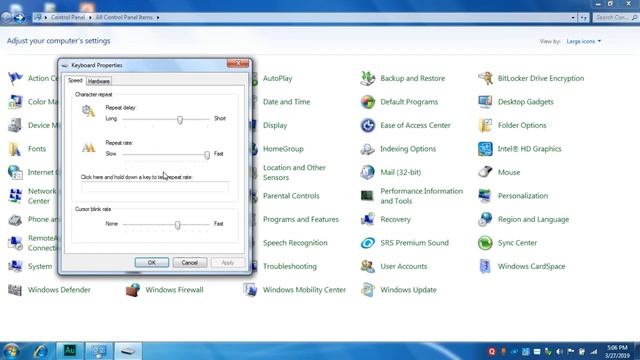The height and width of the screenshot is (360, 640).
Task: Click Cancel in Keyboard Properties
Action: 190,262
